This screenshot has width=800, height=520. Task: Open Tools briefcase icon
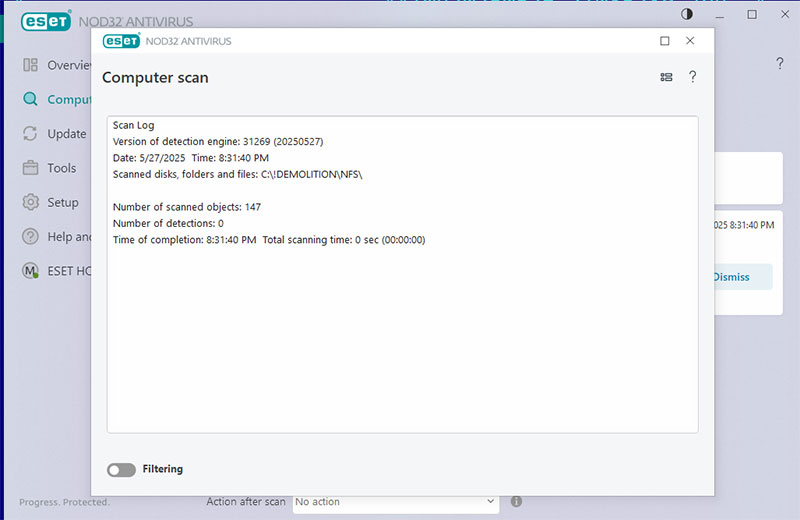click(x=30, y=167)
